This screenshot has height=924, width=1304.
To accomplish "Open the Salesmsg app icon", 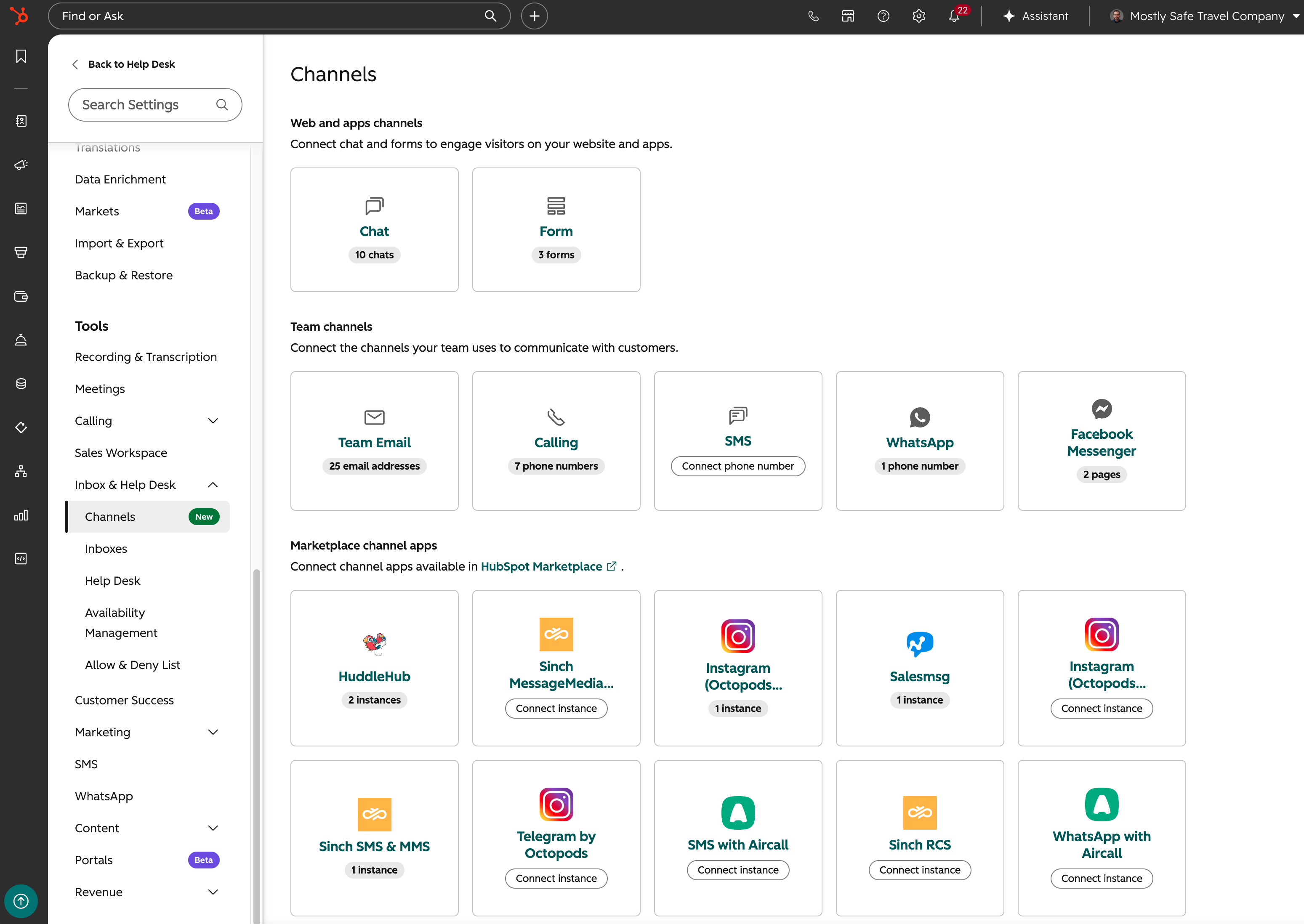I will (x=920, y=644).
